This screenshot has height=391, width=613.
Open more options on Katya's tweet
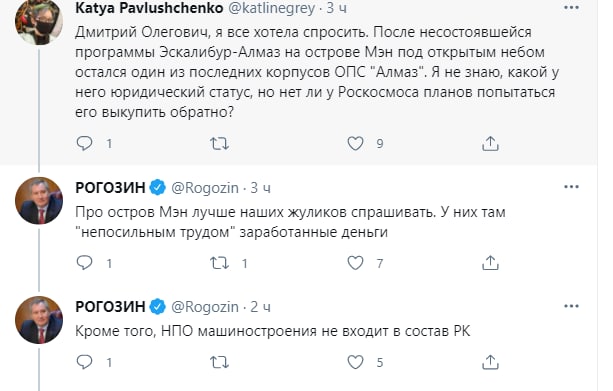coord(571,8)
